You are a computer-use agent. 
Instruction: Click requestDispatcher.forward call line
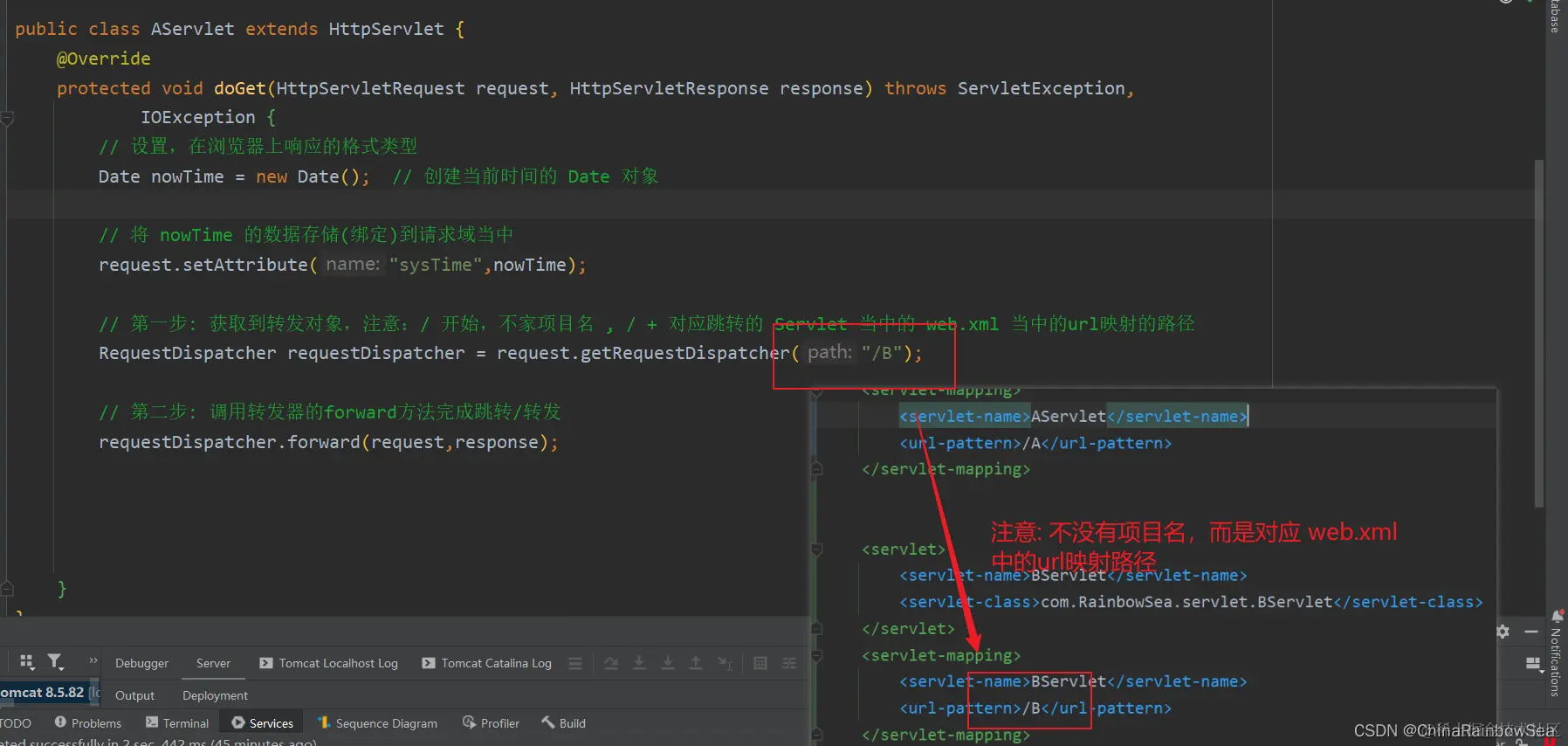tap(328, 442)
